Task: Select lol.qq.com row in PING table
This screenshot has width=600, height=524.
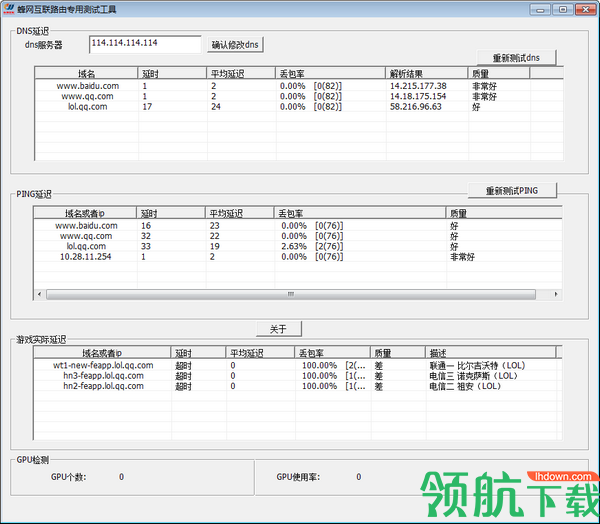Action: [298, 246]
